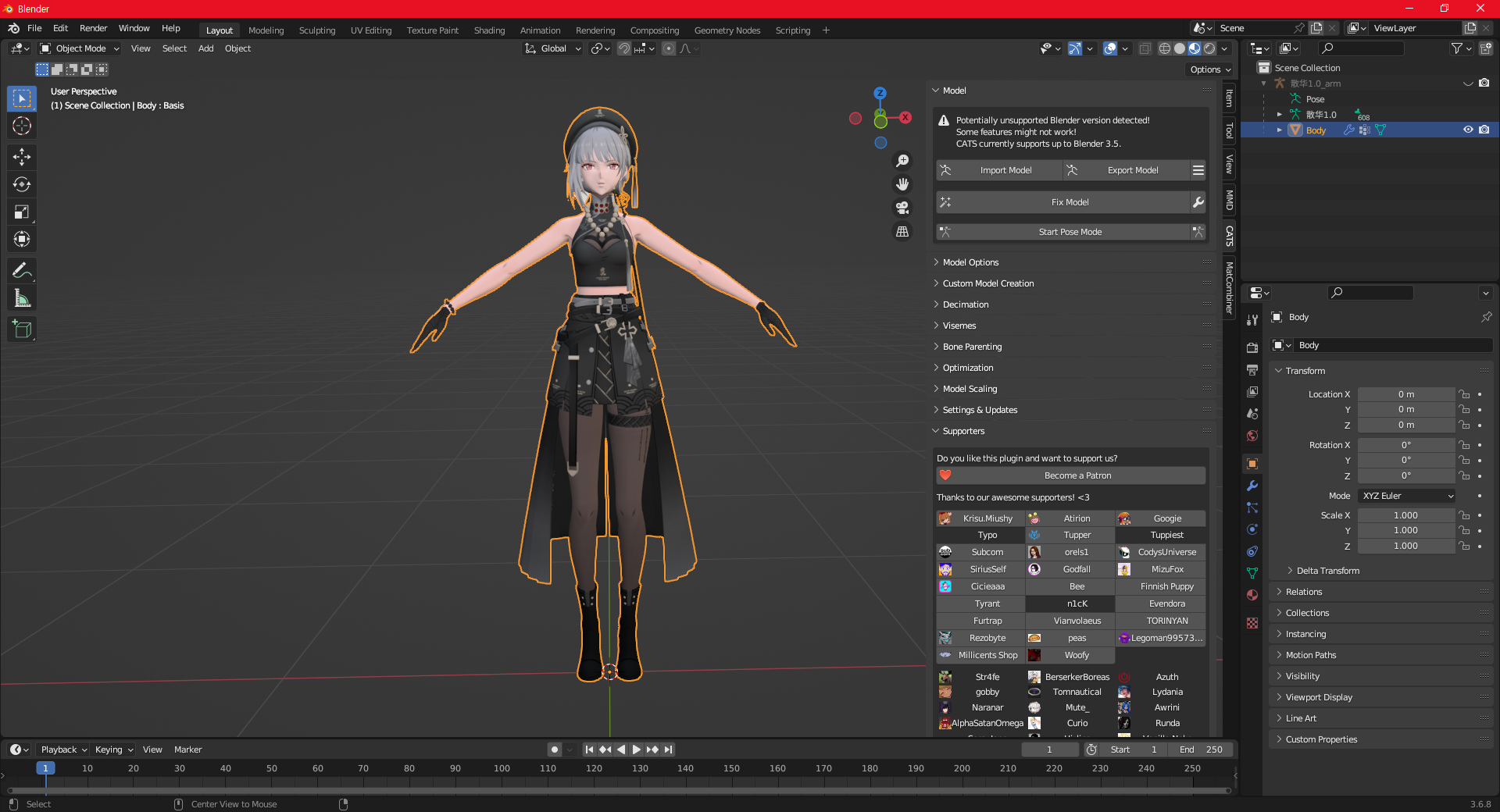
Task: Open the Render properties tab
Action: tap(1252, 347)
